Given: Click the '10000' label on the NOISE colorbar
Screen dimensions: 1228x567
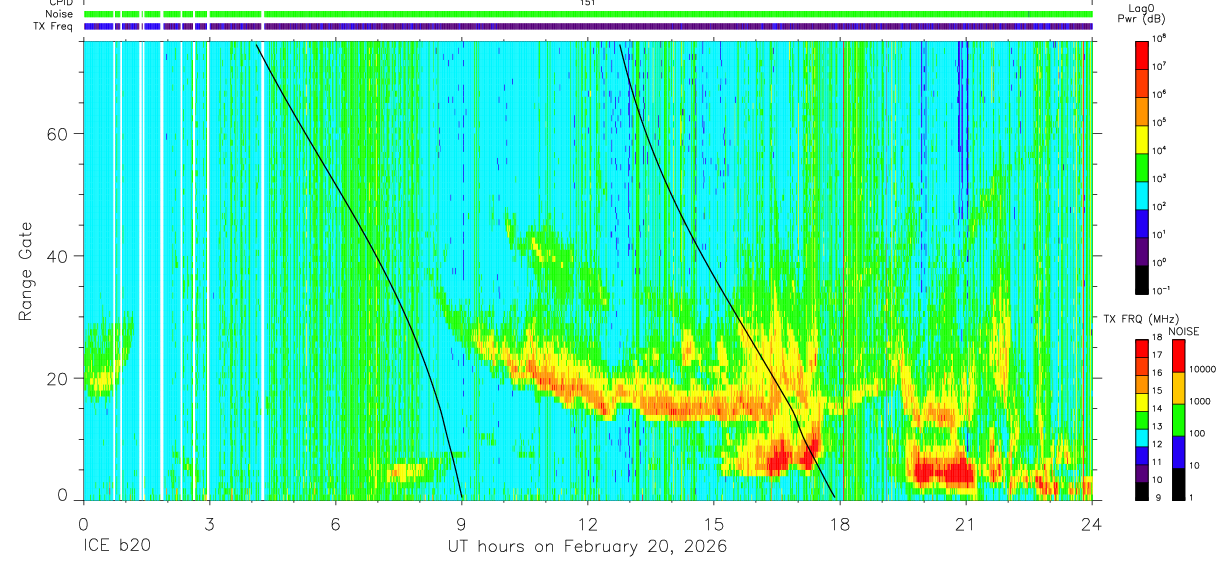Looking at the screenshot, I should (1203, 369).
